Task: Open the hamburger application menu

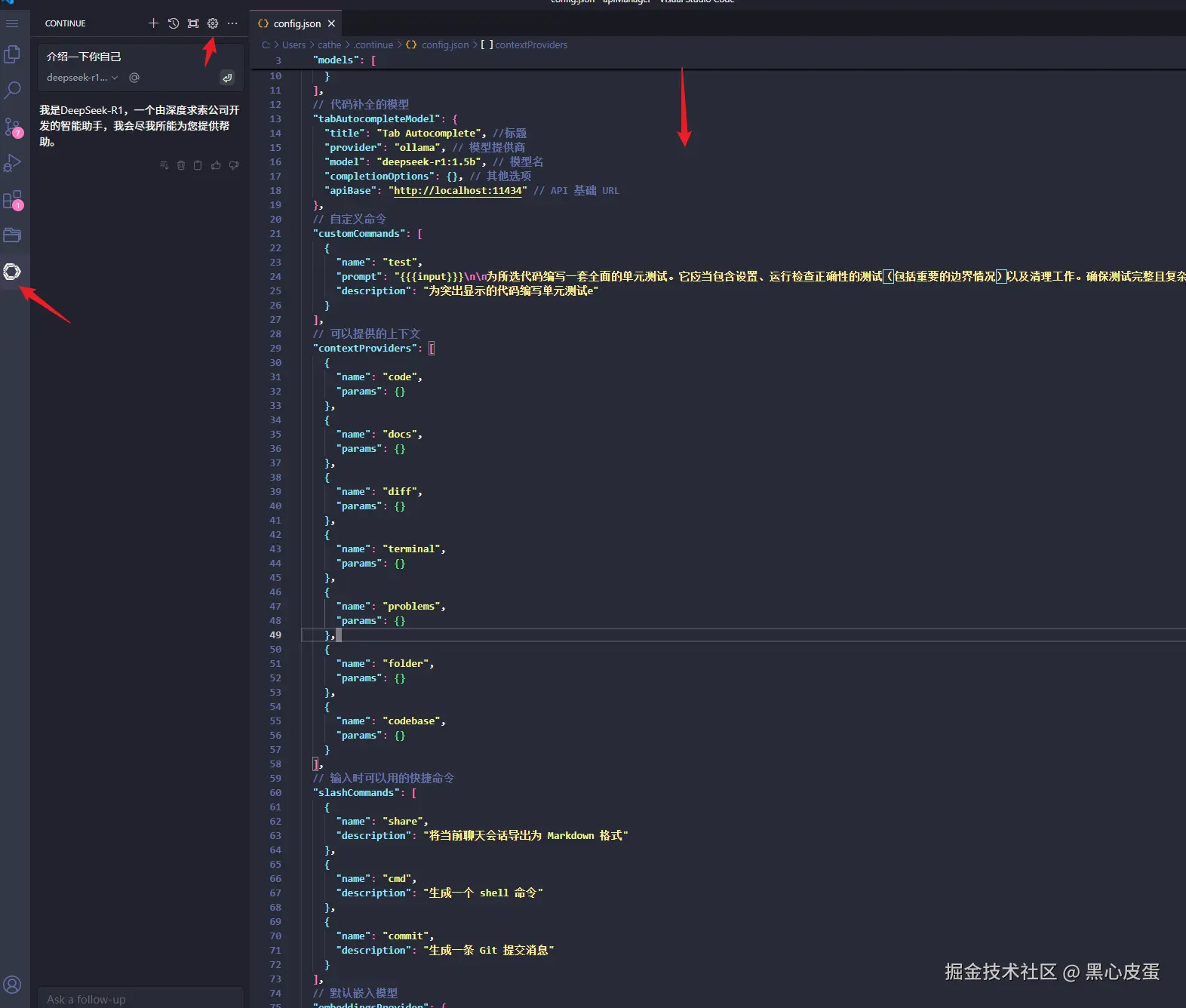Action: tap(12, 23)
